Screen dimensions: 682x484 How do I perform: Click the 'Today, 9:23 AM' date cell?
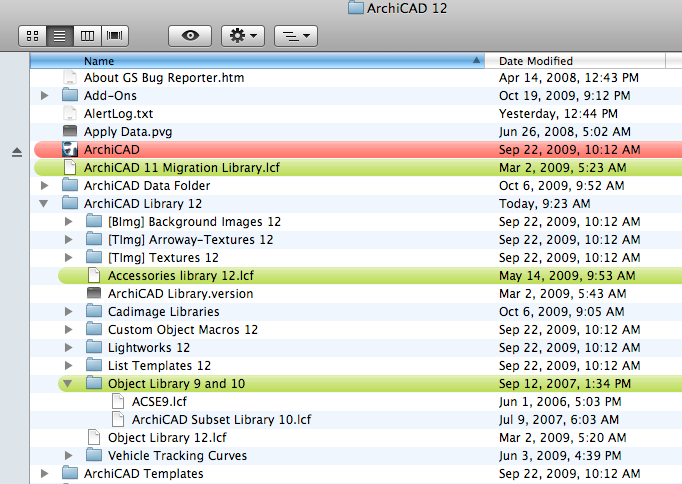(545, 204)
